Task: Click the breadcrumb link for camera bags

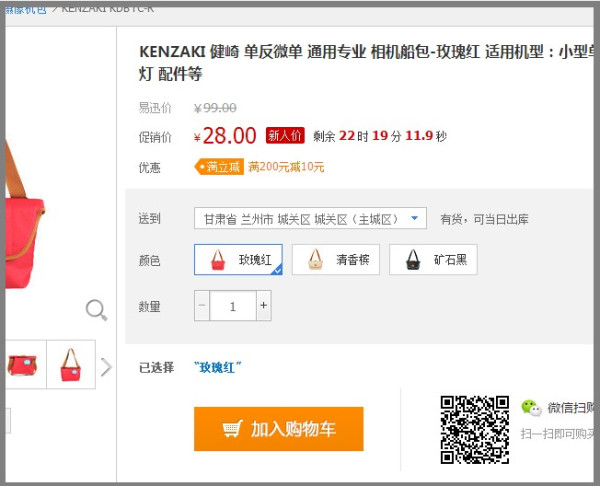Action: pos(26,9)
